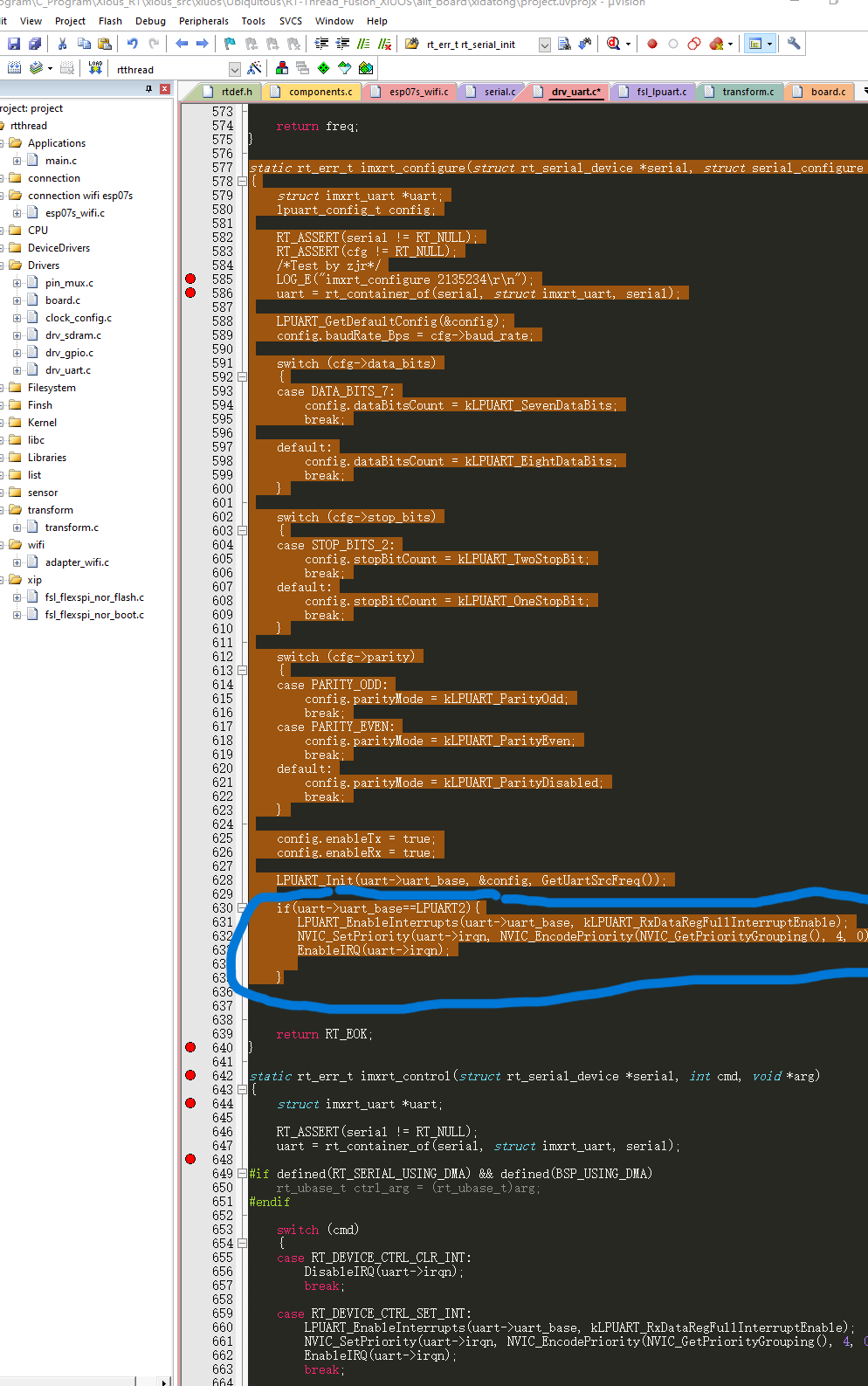The height and width of the screenshot is (1386, 868).
Task: Click the Build target icon
Action: (15, 68)
